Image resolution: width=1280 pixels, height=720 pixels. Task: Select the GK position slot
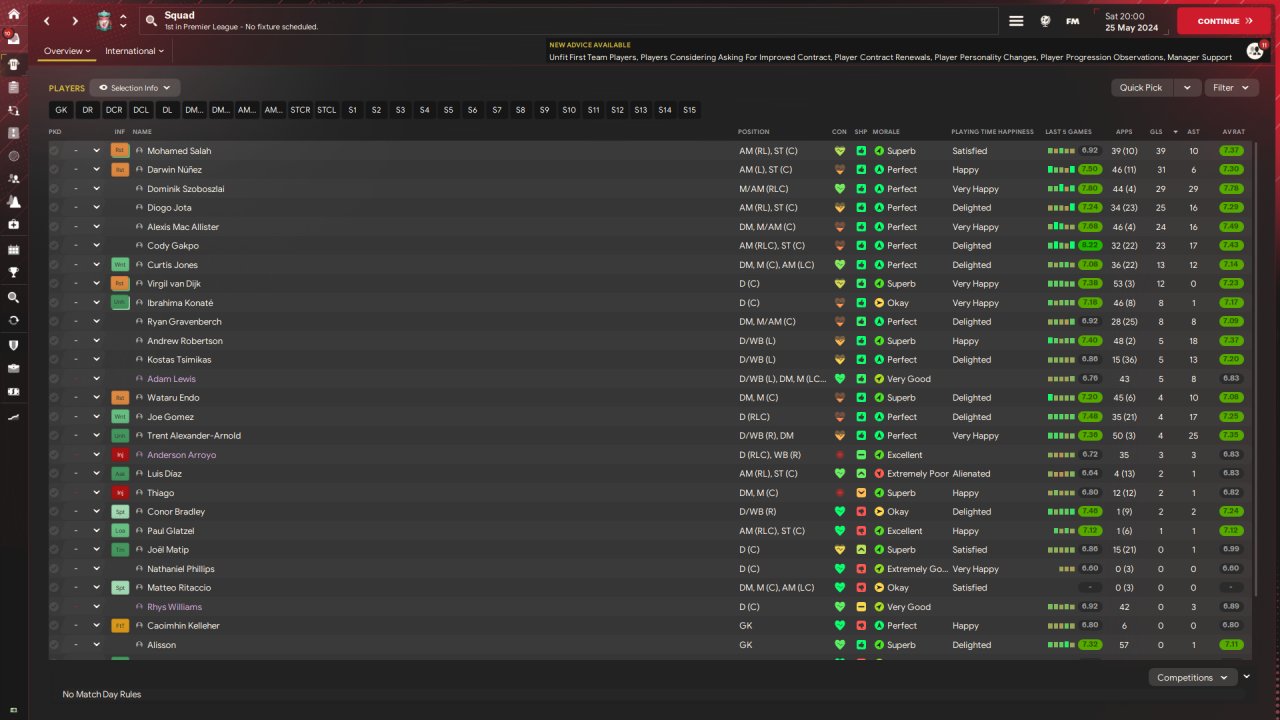point(61,110)
